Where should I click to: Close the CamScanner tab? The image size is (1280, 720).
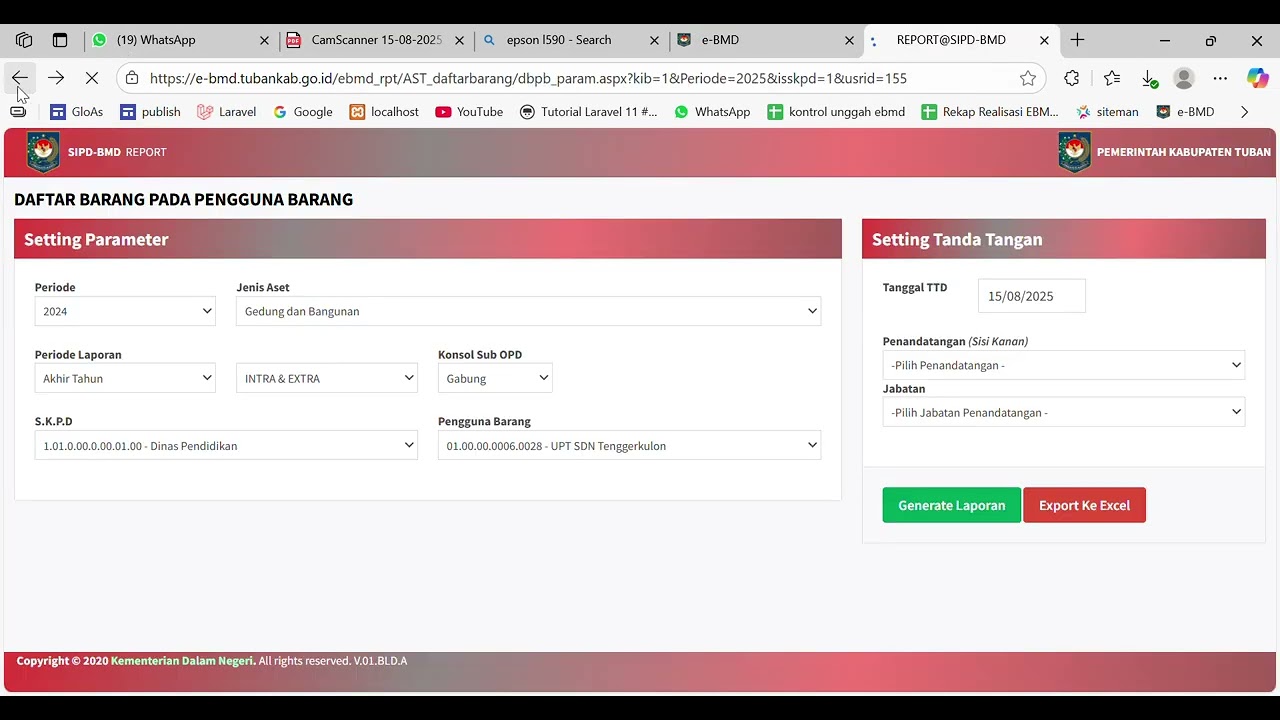459,40
